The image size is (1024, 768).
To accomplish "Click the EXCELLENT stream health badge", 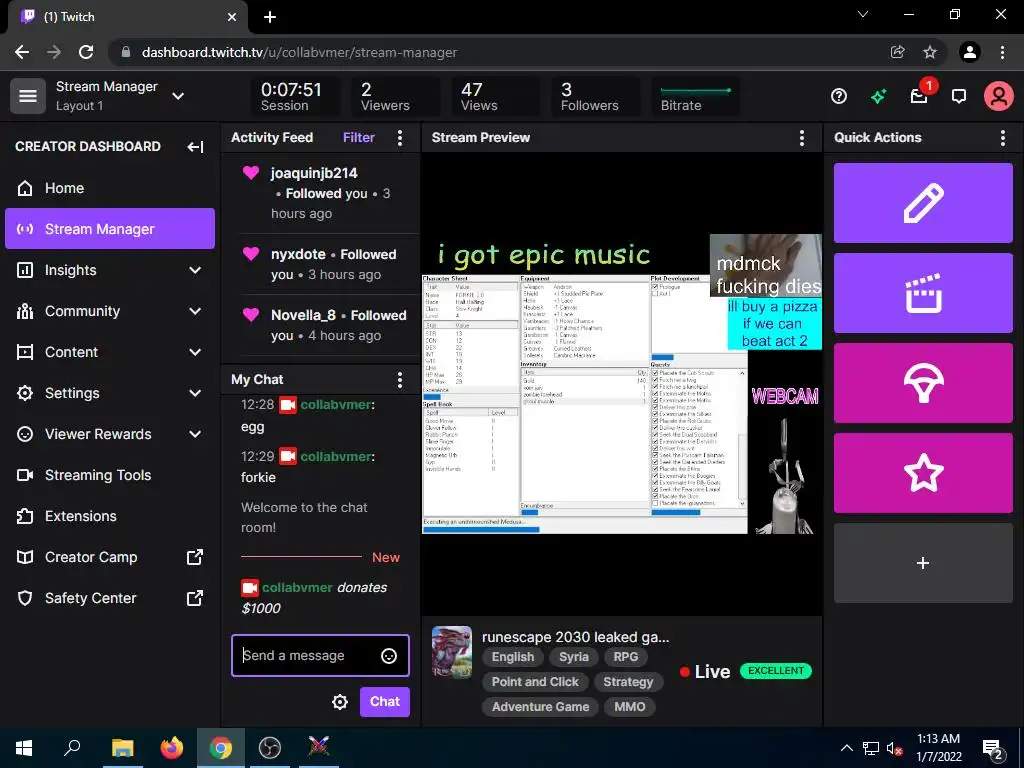I will [x=776, y=671].
